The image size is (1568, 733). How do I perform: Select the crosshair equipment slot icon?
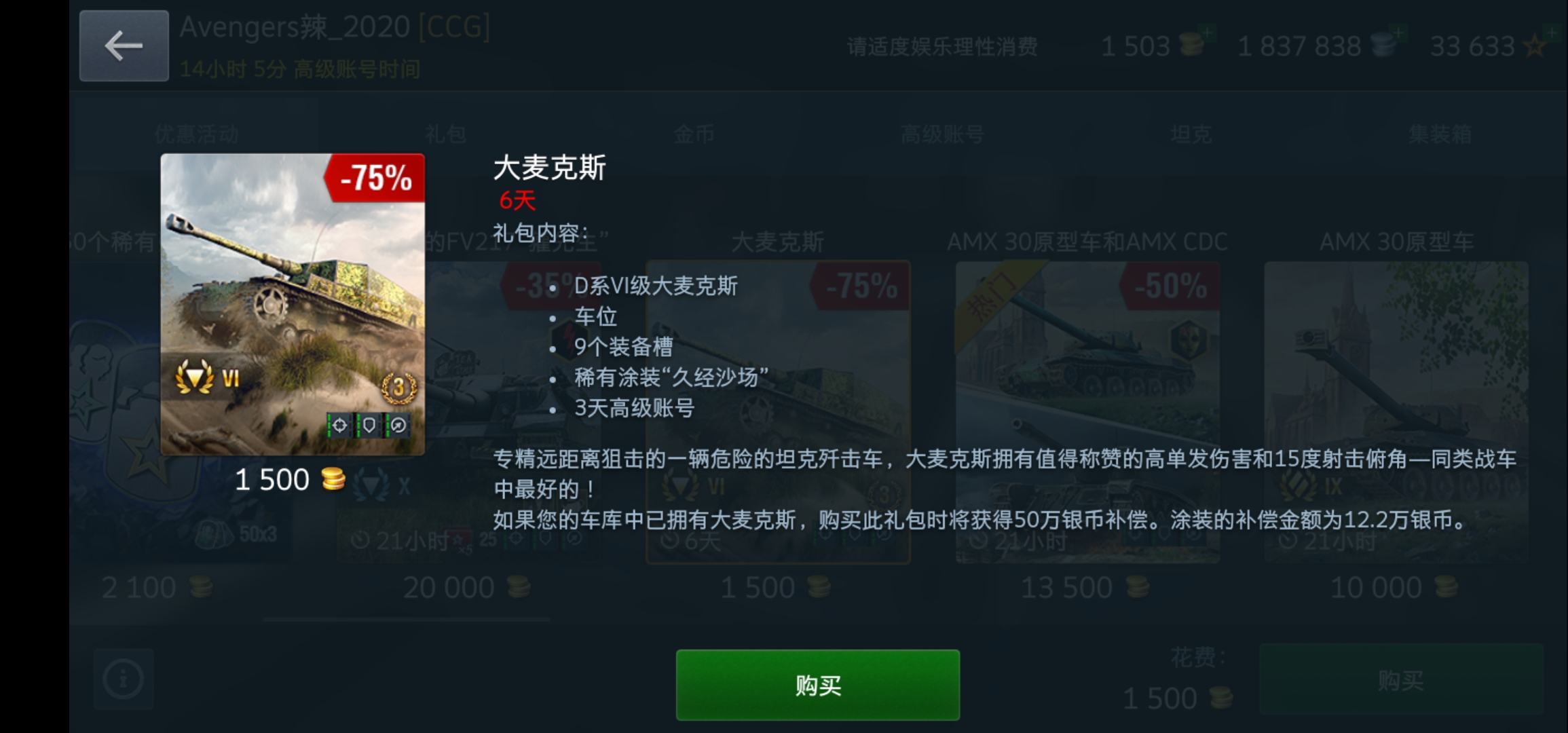[339, 426]
